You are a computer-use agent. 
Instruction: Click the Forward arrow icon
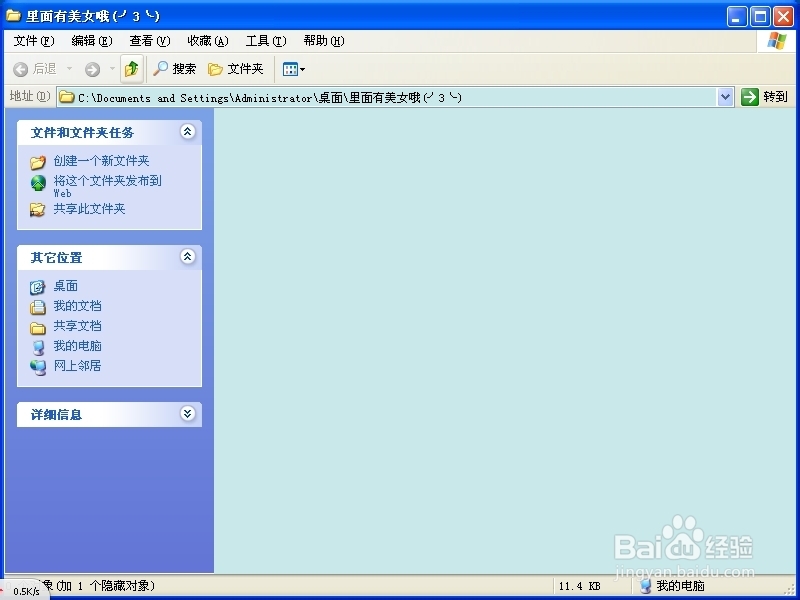pyautogui.click(x=92, y=69)
